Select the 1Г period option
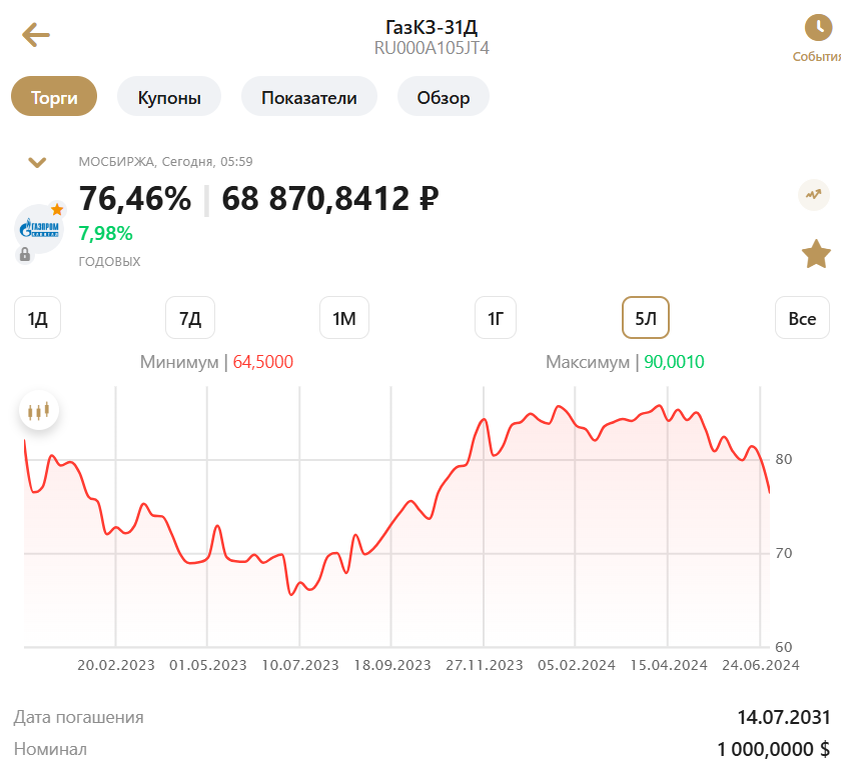 [495, 317]
